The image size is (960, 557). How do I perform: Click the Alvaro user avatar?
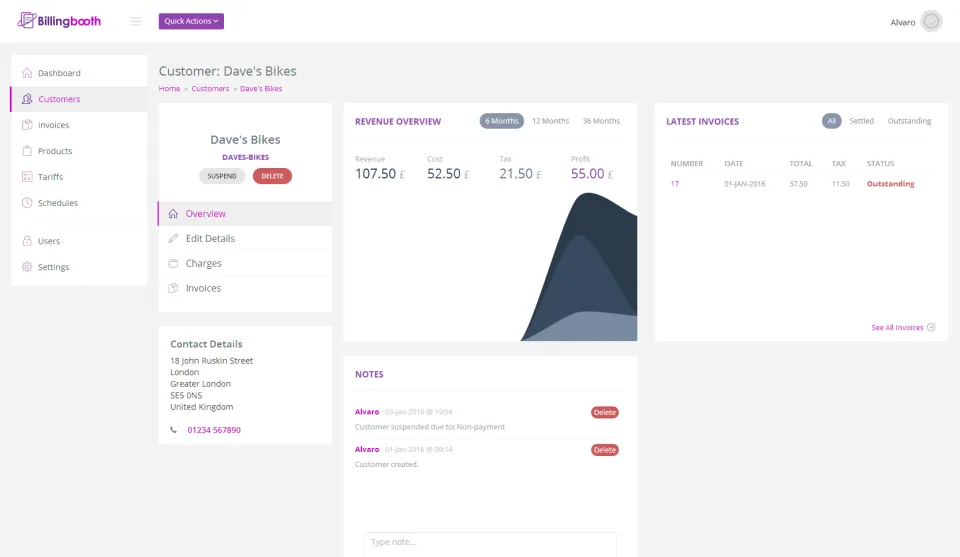[931, 21]
